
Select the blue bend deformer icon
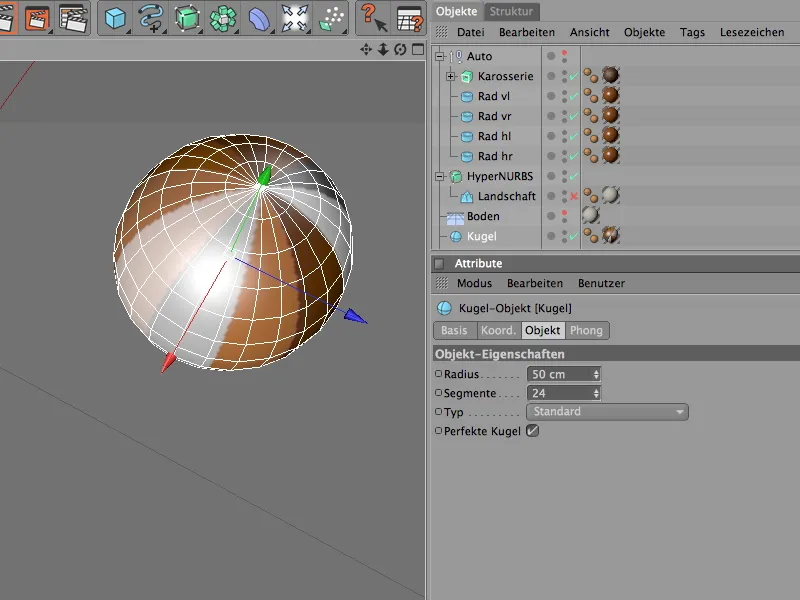[x=258, y=18]
